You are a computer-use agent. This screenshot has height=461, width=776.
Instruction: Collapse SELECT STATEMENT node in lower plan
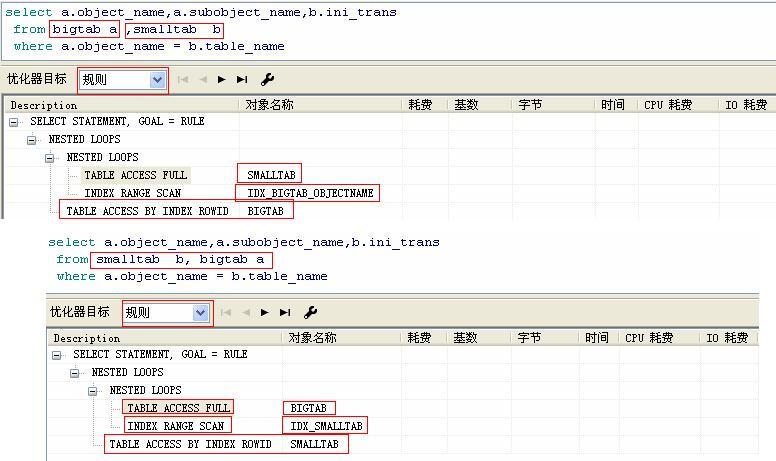point(57,355)
